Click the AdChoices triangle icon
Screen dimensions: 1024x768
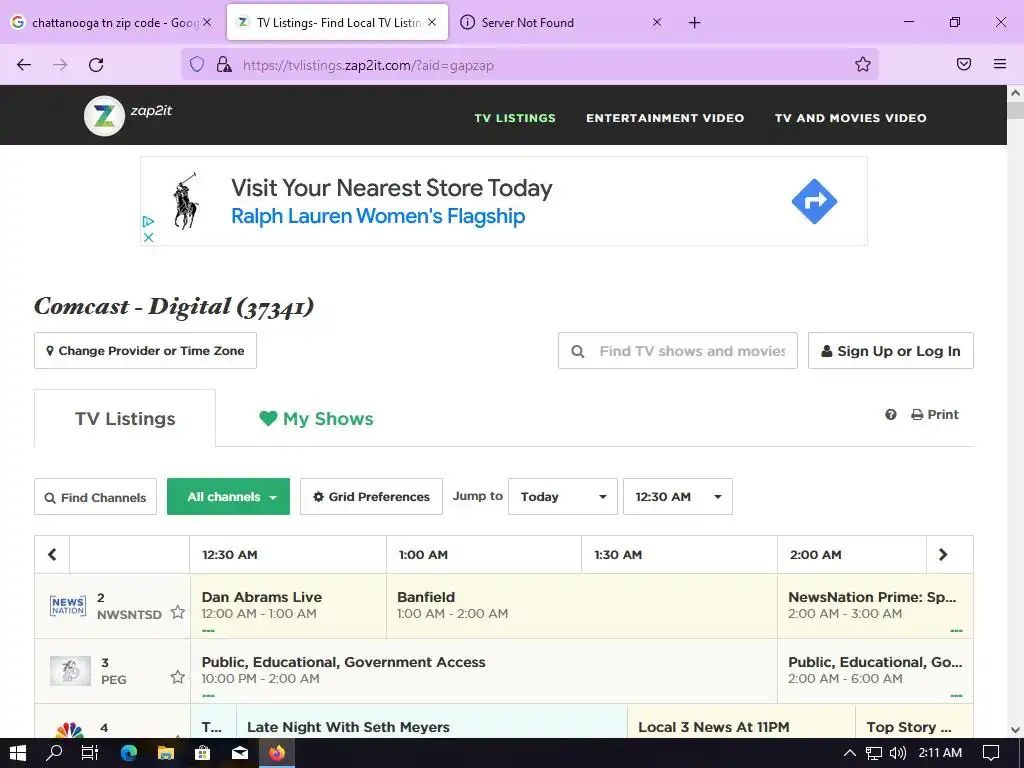[148, 222]
